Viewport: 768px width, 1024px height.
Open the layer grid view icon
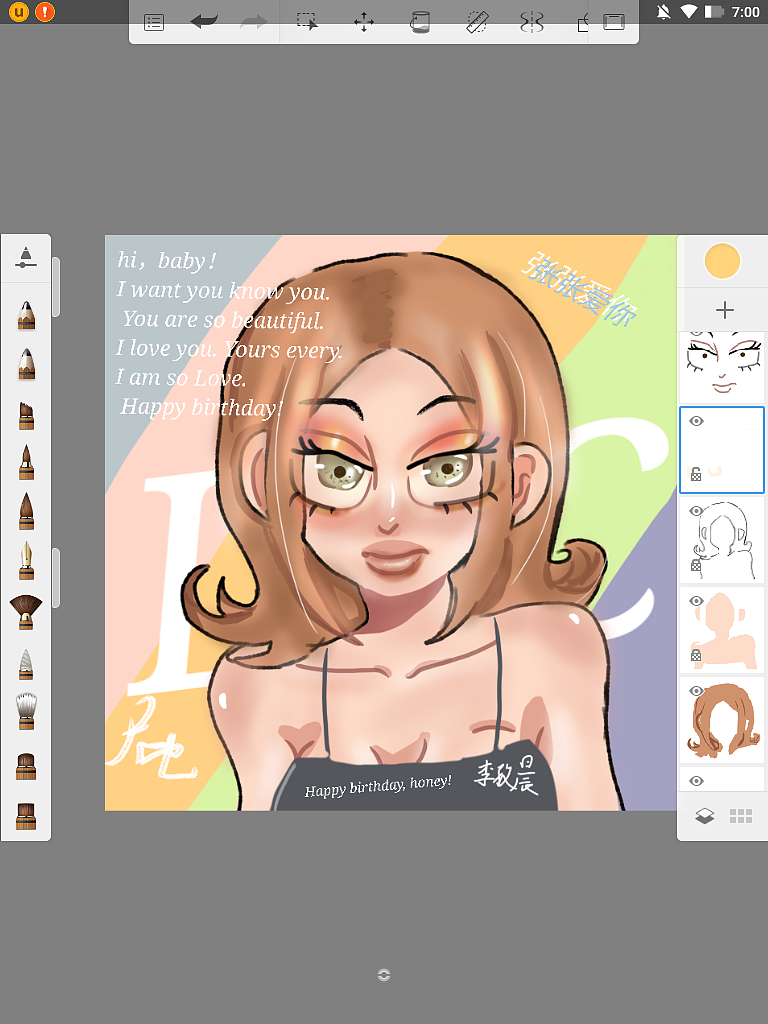[x=741, y=816]
